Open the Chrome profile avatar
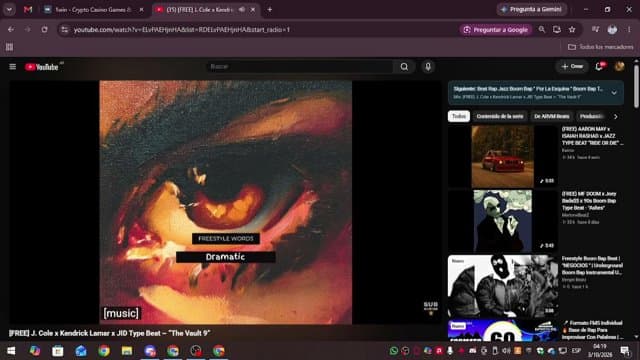This screenshot has width=640, height=360. 612,29
